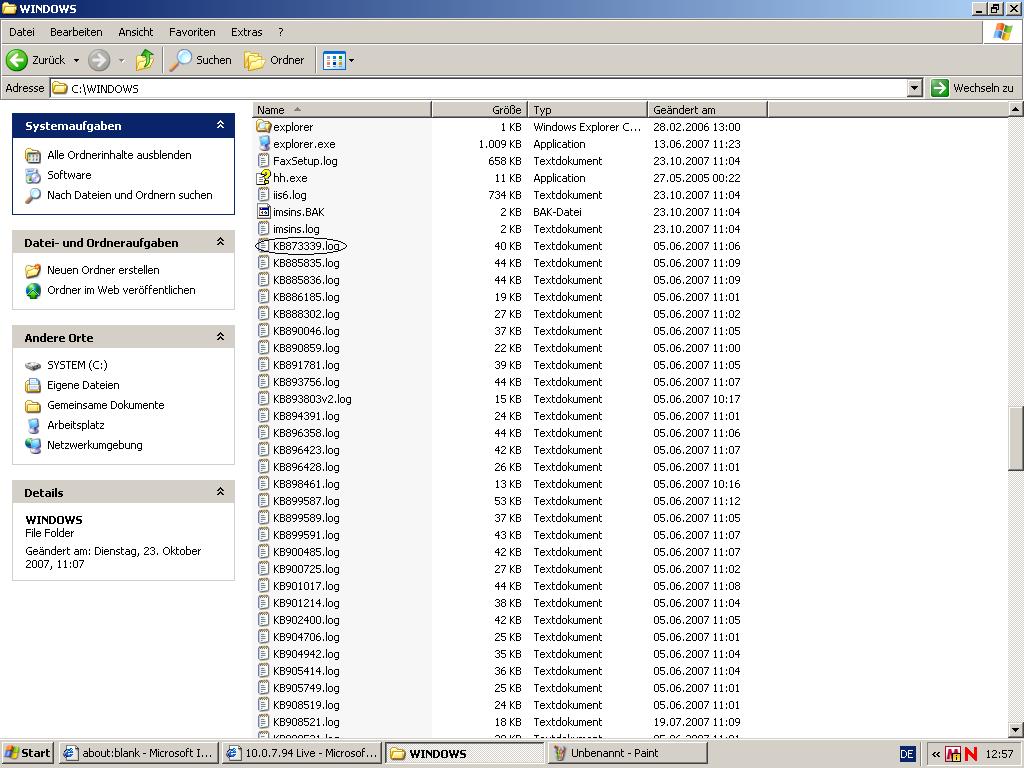Open the Adresse bar dropdown
Image resolution: width=1024 pixels, height=768 pixels.
(x=914, y=88)
